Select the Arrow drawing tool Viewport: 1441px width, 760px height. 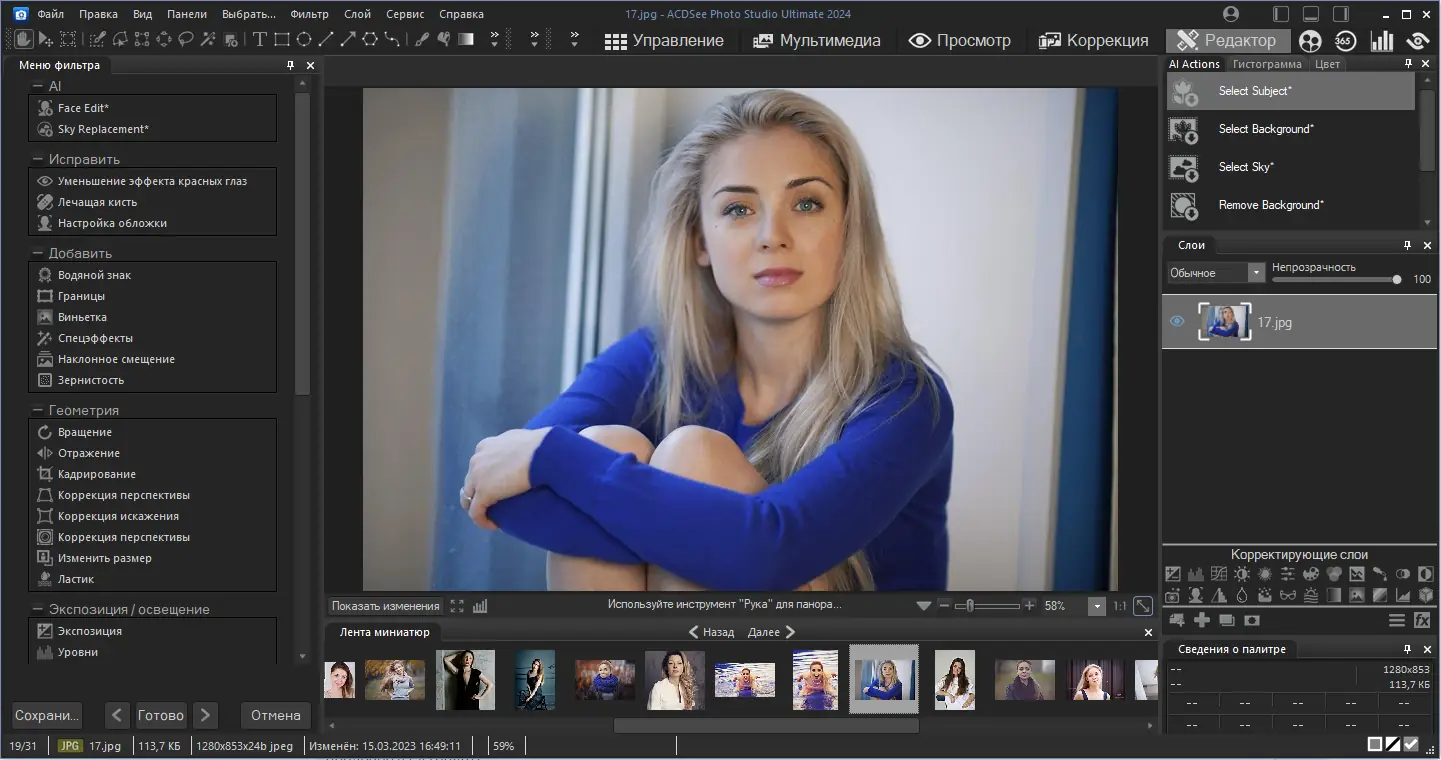click(348, 39)
